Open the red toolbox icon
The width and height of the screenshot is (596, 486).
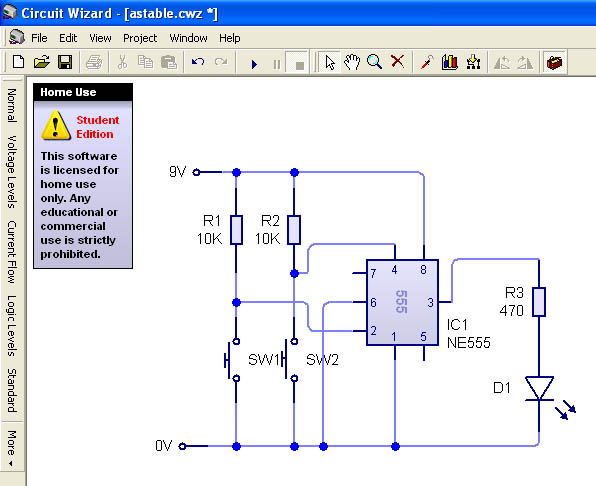click(554, 62)
